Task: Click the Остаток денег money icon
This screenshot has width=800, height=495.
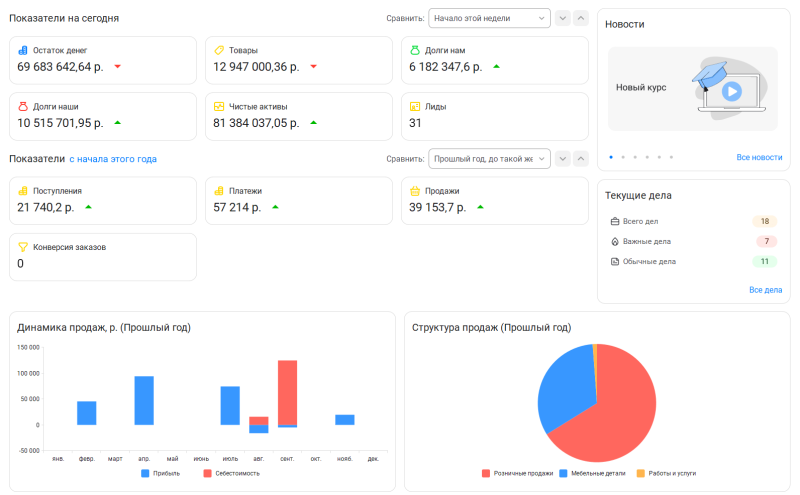Action: click(23, 50)
